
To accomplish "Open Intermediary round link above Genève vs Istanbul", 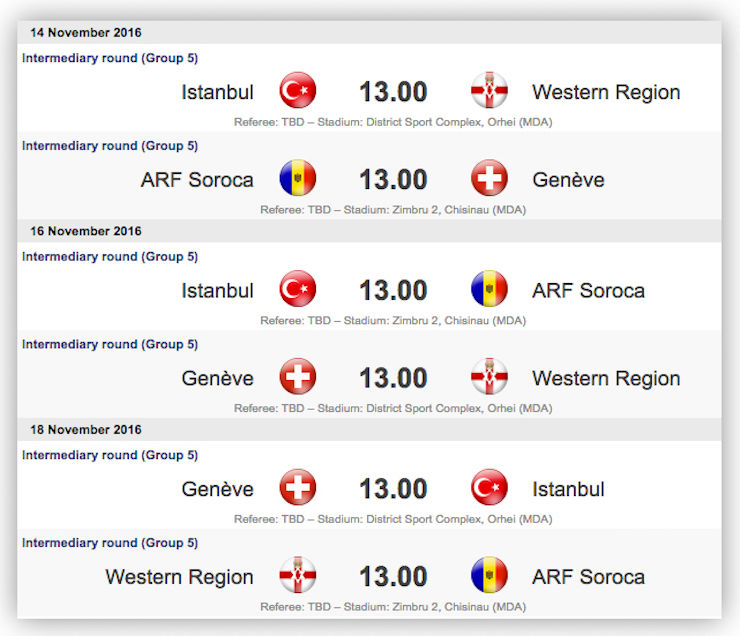I will pyautogui.click(x=110, y=455).
